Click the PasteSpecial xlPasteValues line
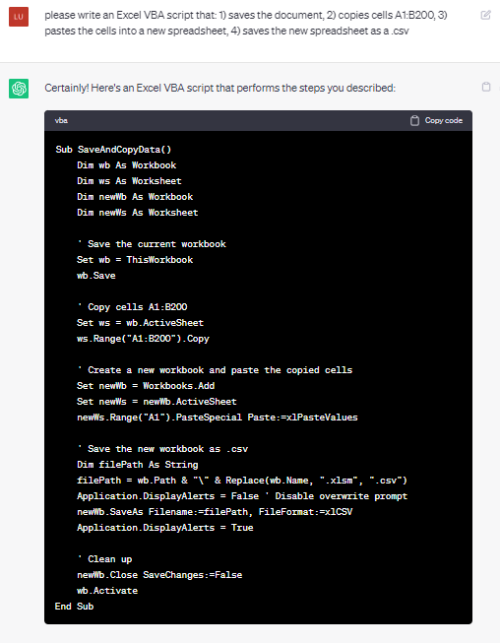The width and height of the screenshot is (500, 643). [x=217, y=417]
